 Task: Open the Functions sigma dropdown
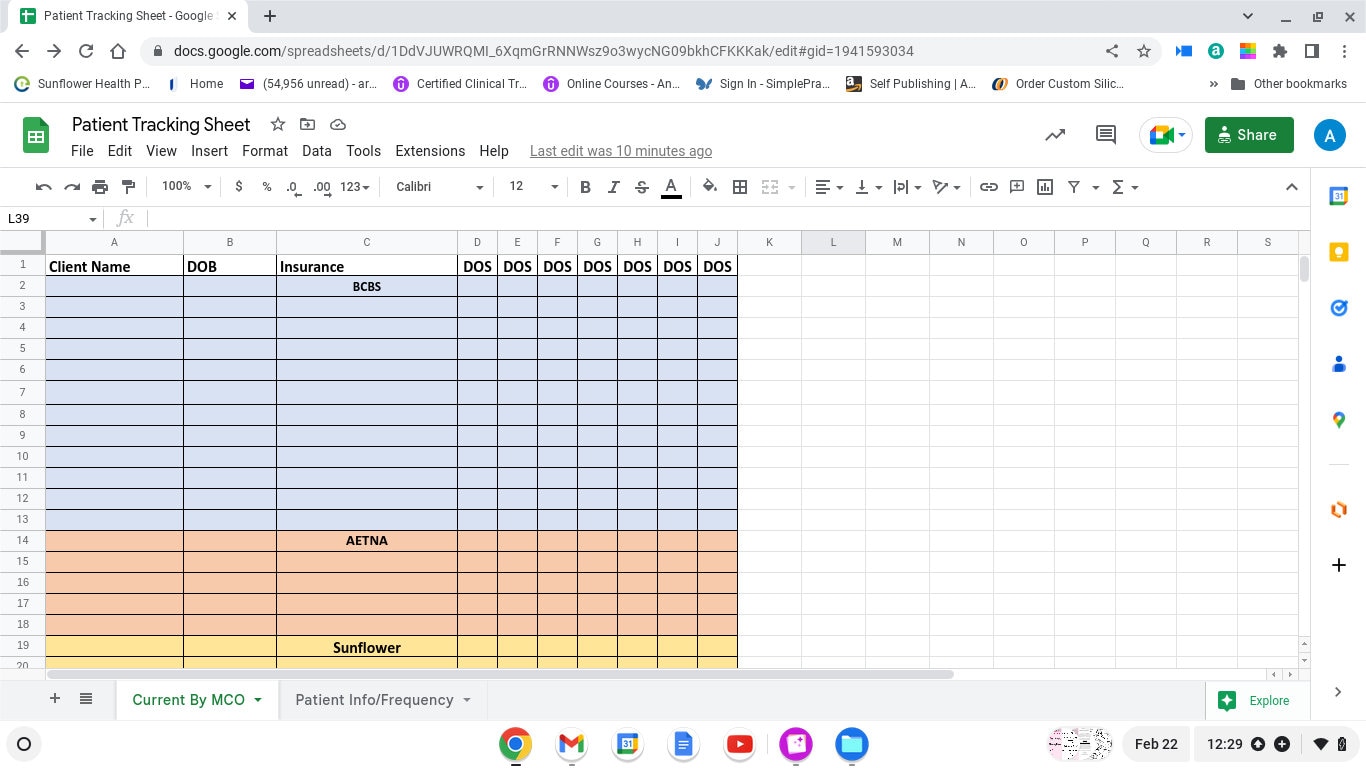click(1125, 187)
